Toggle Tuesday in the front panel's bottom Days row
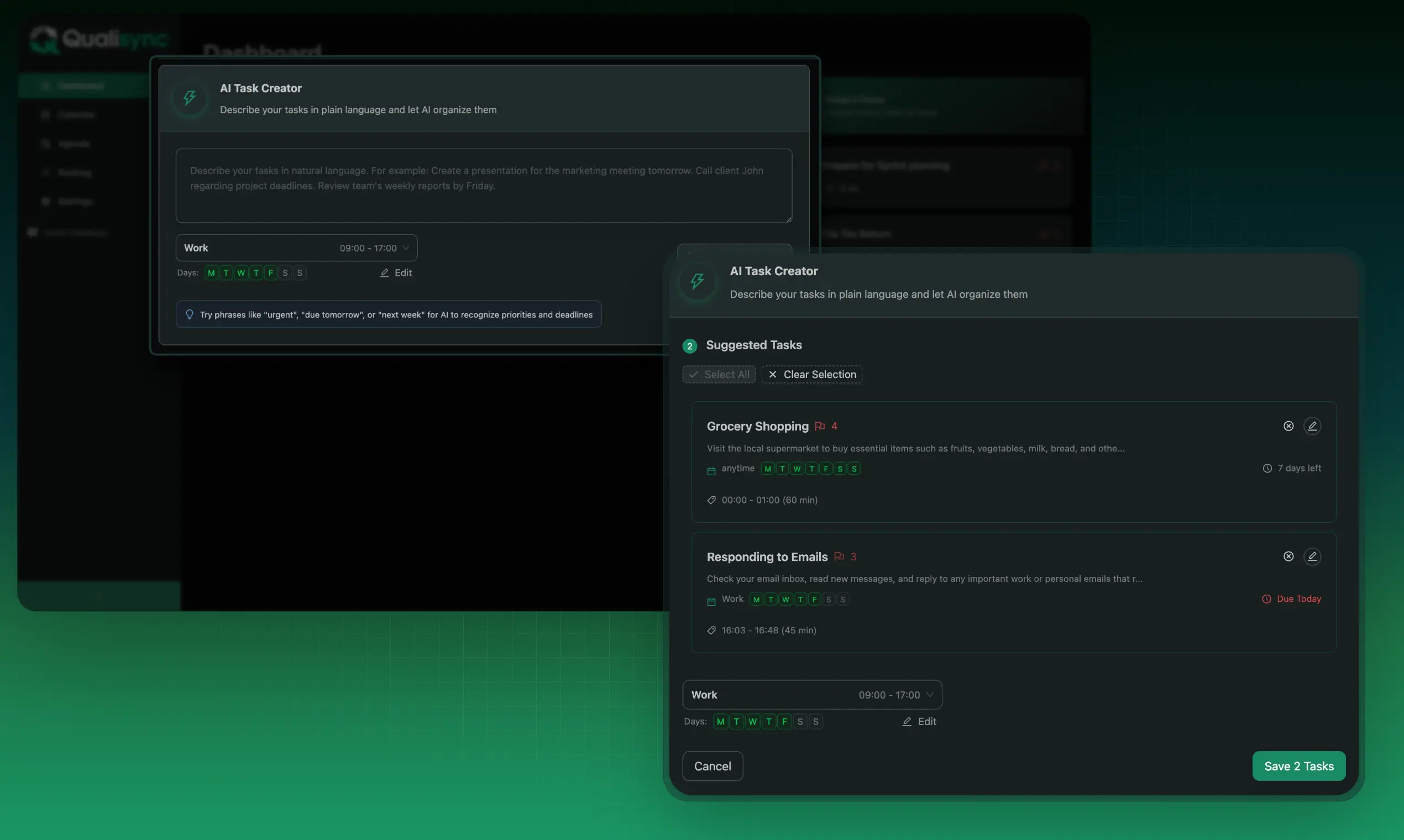Viewport: 1404px width, 840px height. pos(736,721)
